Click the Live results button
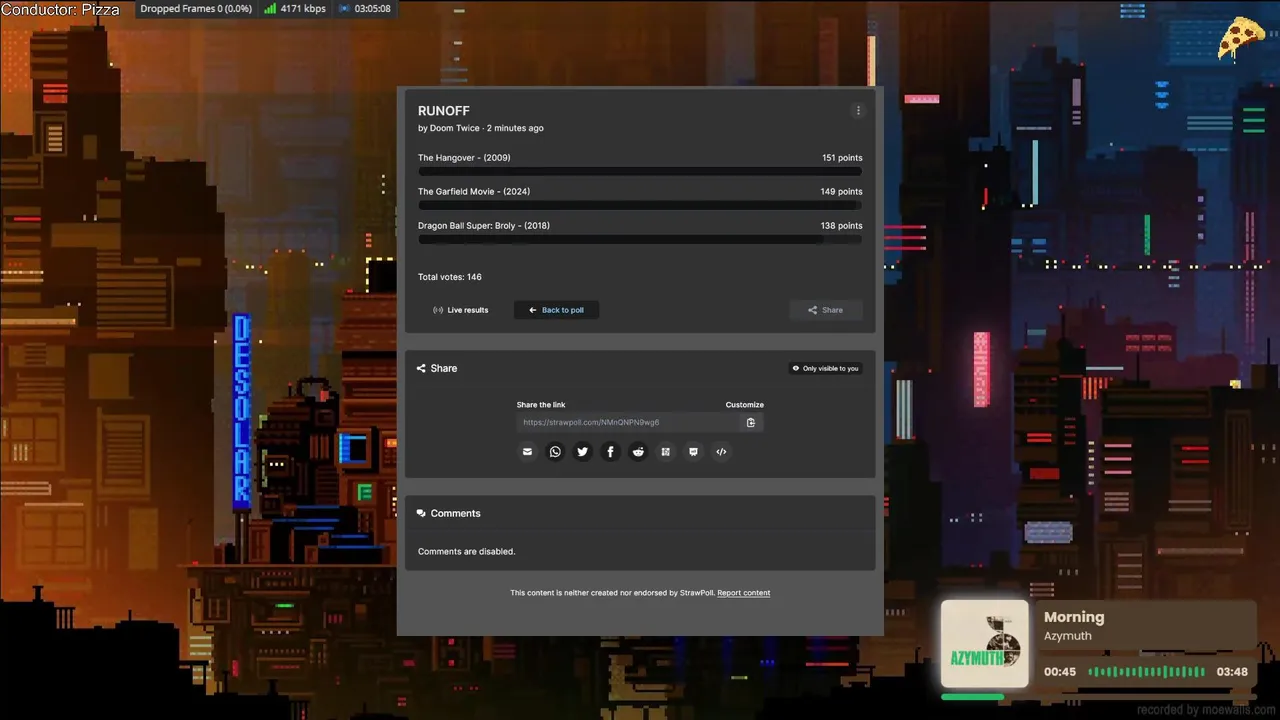The width and height of the screenshot is (1280, 720). [460, 310]
